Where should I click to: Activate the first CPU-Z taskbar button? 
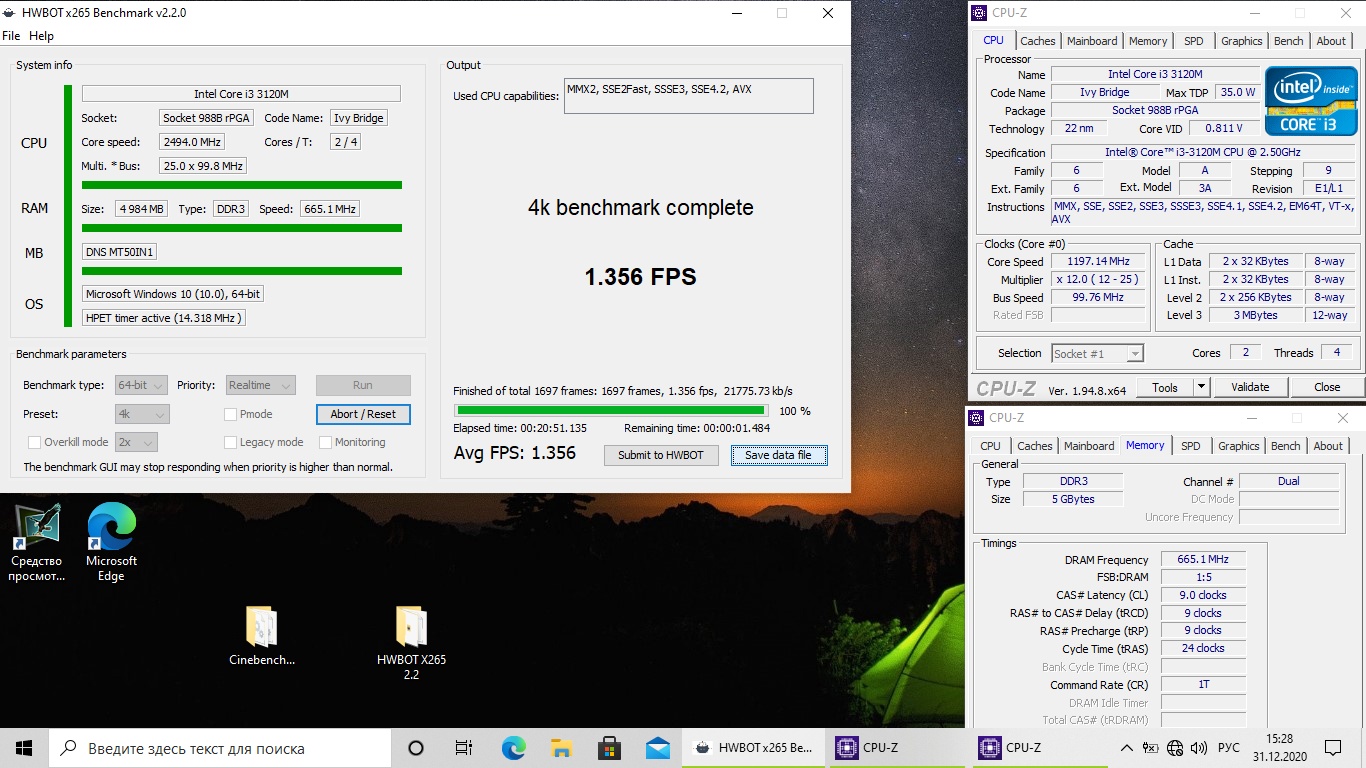pos(898,748)
